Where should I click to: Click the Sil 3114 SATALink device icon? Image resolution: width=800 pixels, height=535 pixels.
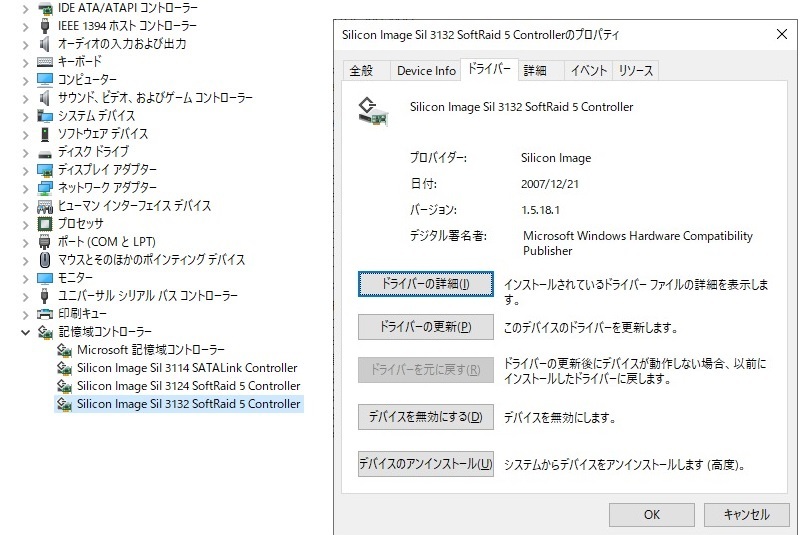tap(64, 368)
